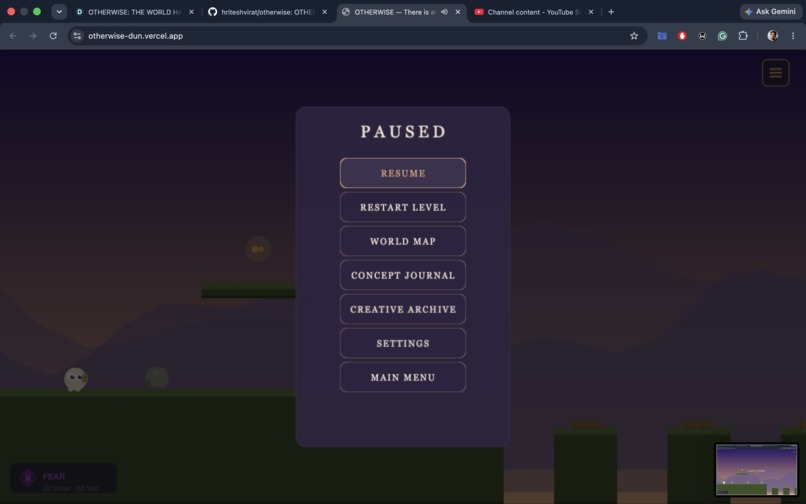Open the blue folder extension icon
The width and height of the screenshot is (806, 504).
coord(662,35)
